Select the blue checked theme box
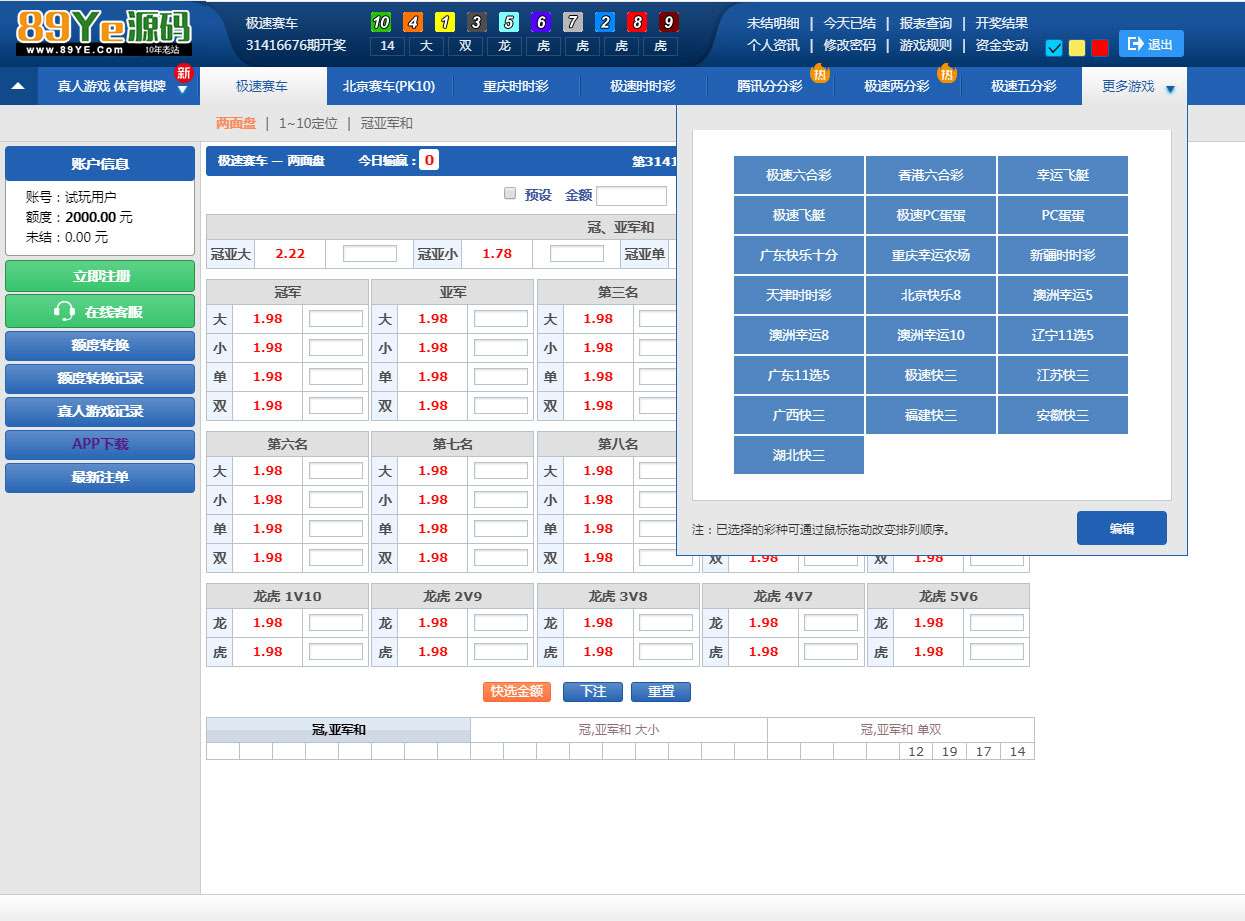 click(x=1054, y=48)
